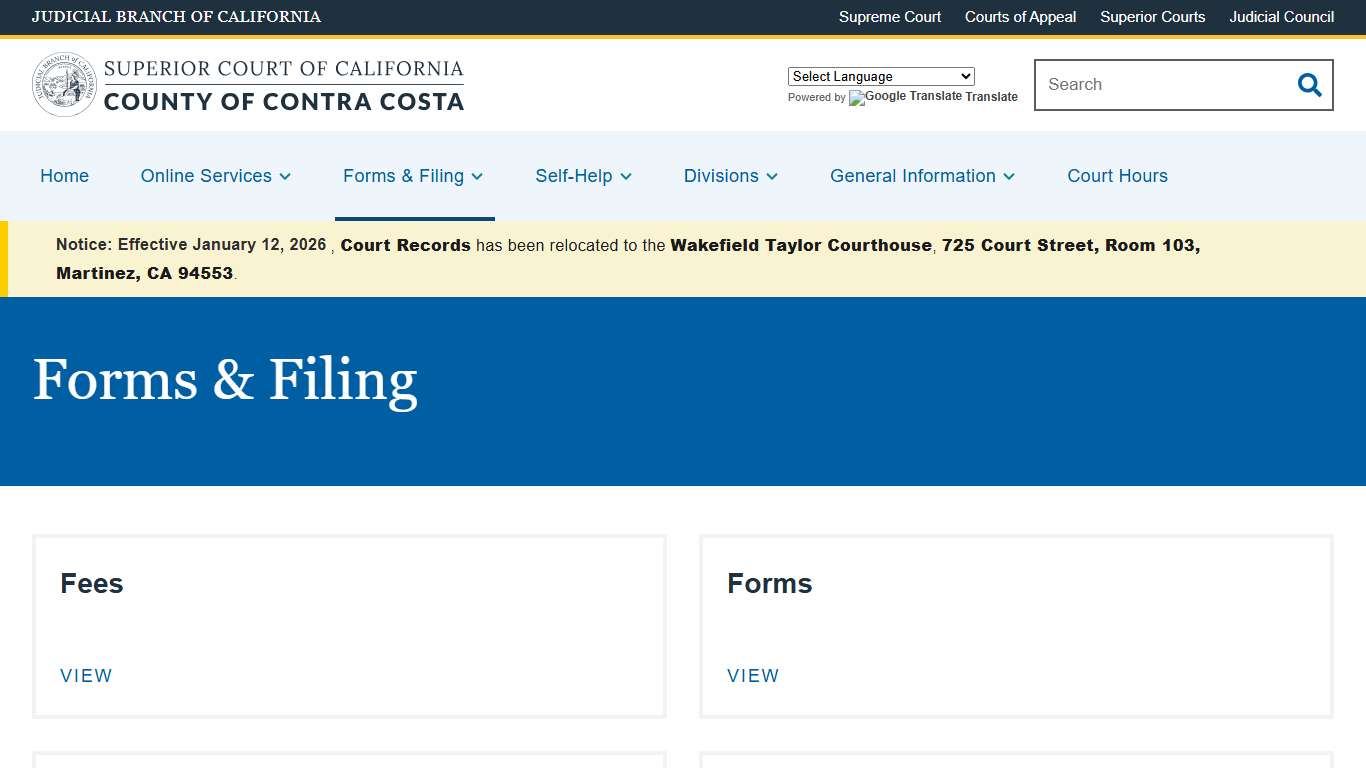The width and height of the screenshot is (1366, 768).
Task: Open the Courts of Appeal page
Action: (1020, 17)
